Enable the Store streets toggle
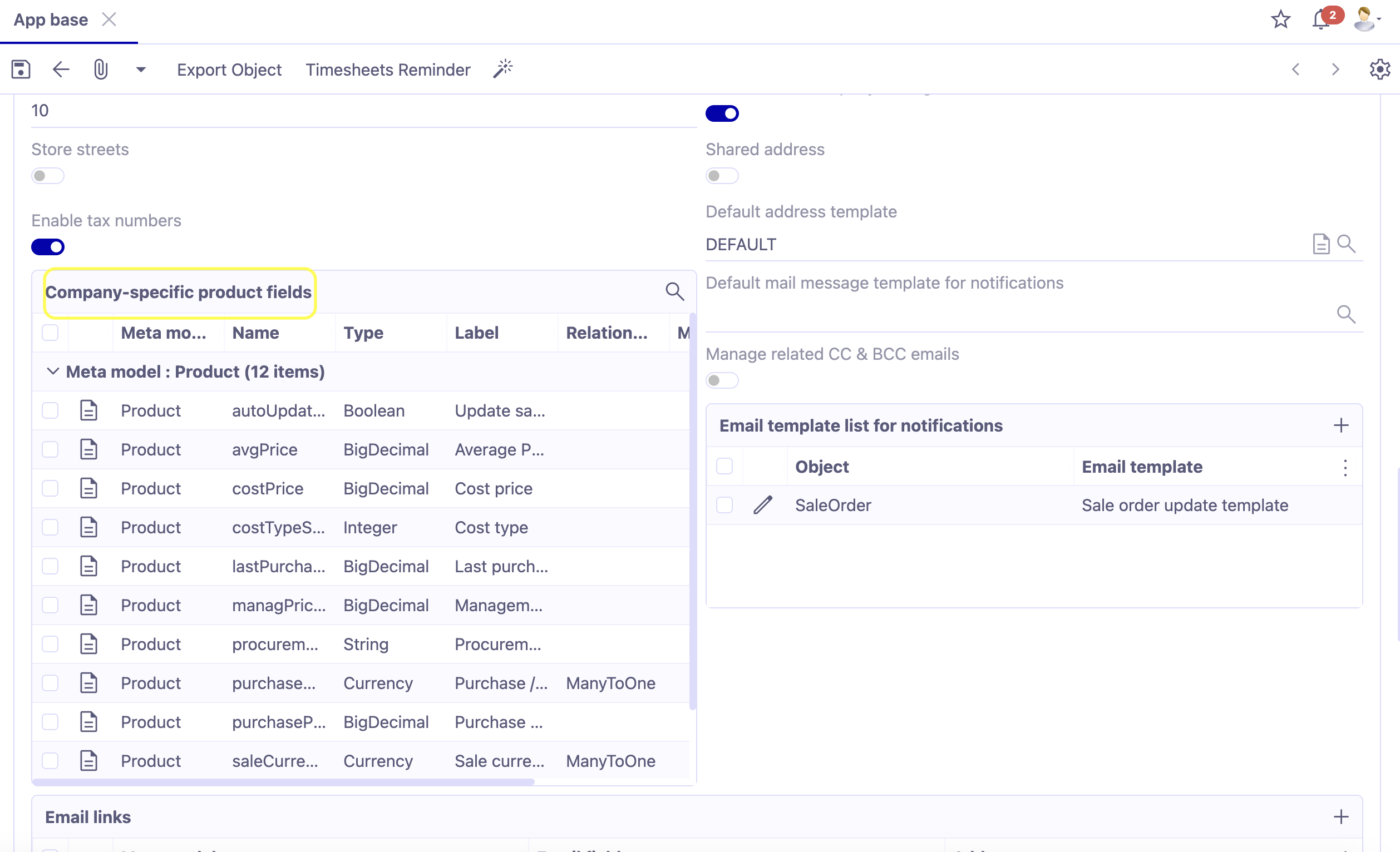This screenshot has height=852, width=1400. click(48, 176)
